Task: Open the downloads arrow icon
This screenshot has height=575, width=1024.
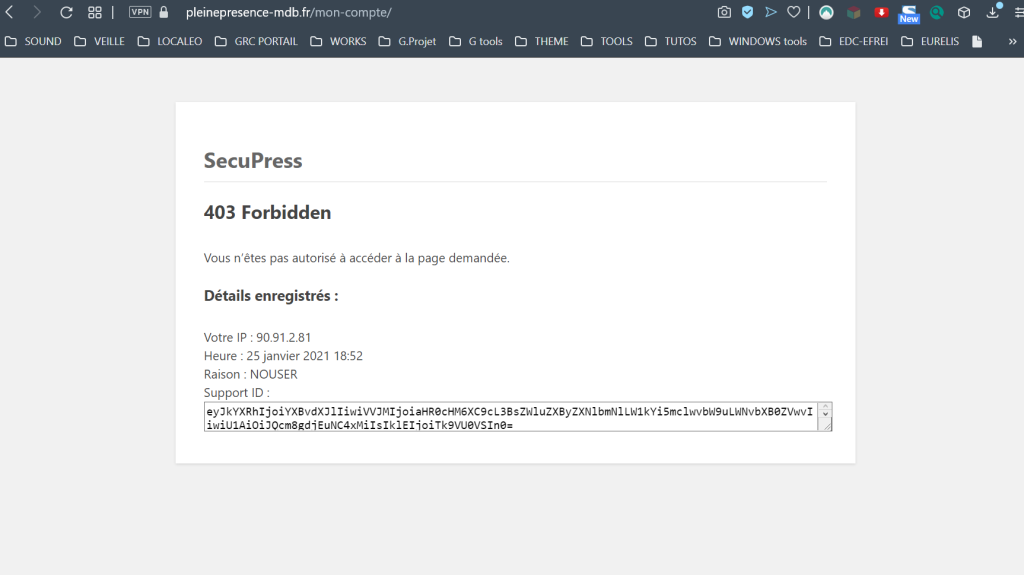Action: click(993, 12)
